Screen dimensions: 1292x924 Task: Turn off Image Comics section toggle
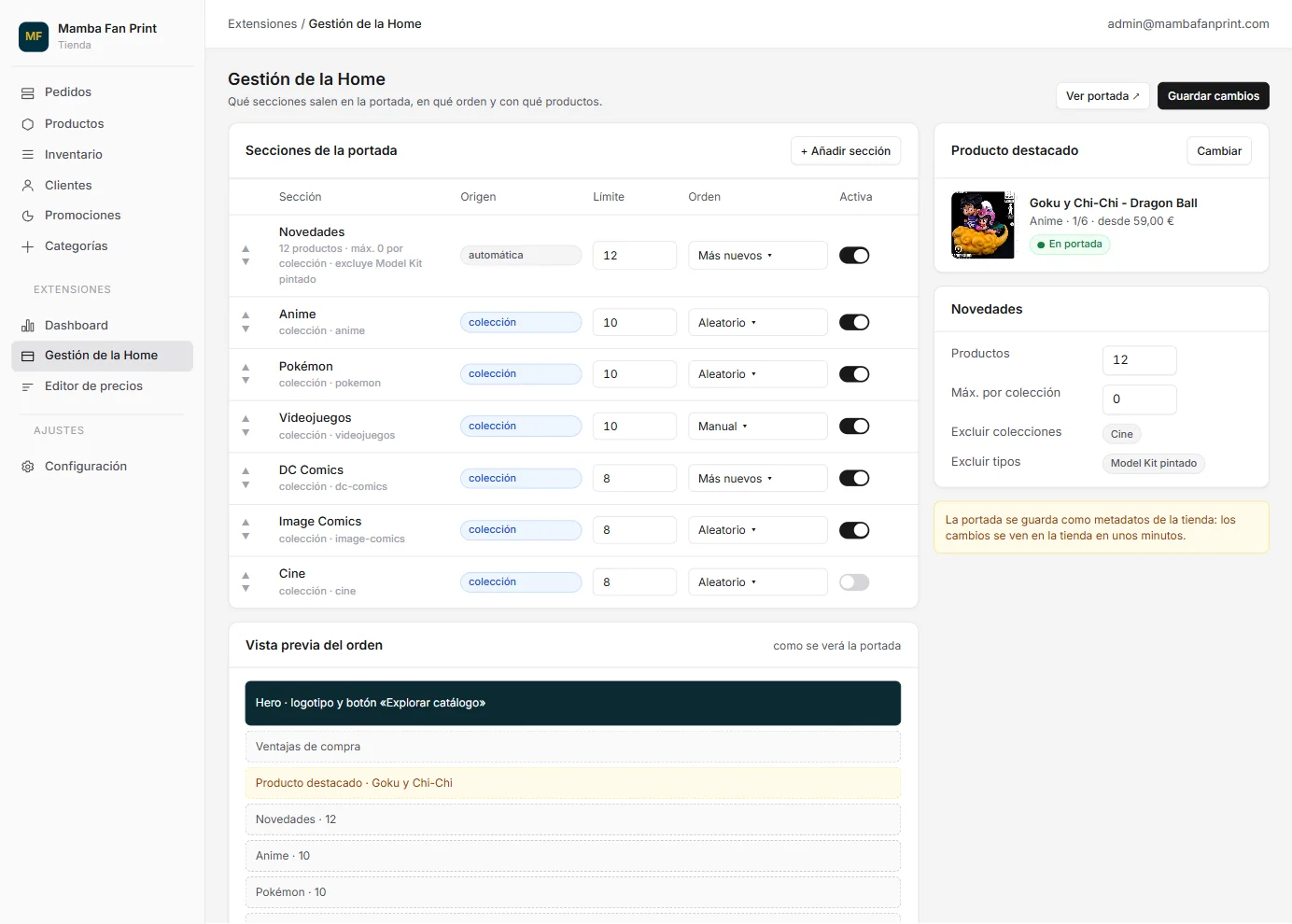(x=854, y=530)
